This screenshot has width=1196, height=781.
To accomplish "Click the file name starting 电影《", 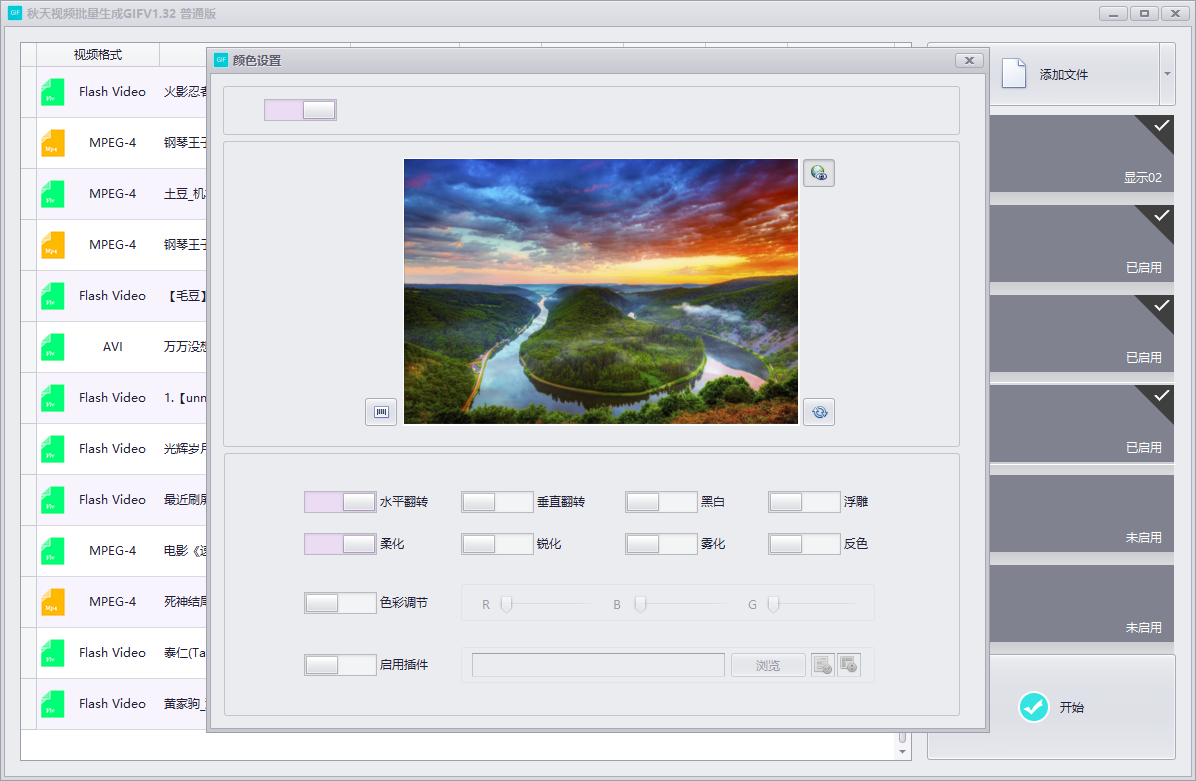I will tap(185, 551).
